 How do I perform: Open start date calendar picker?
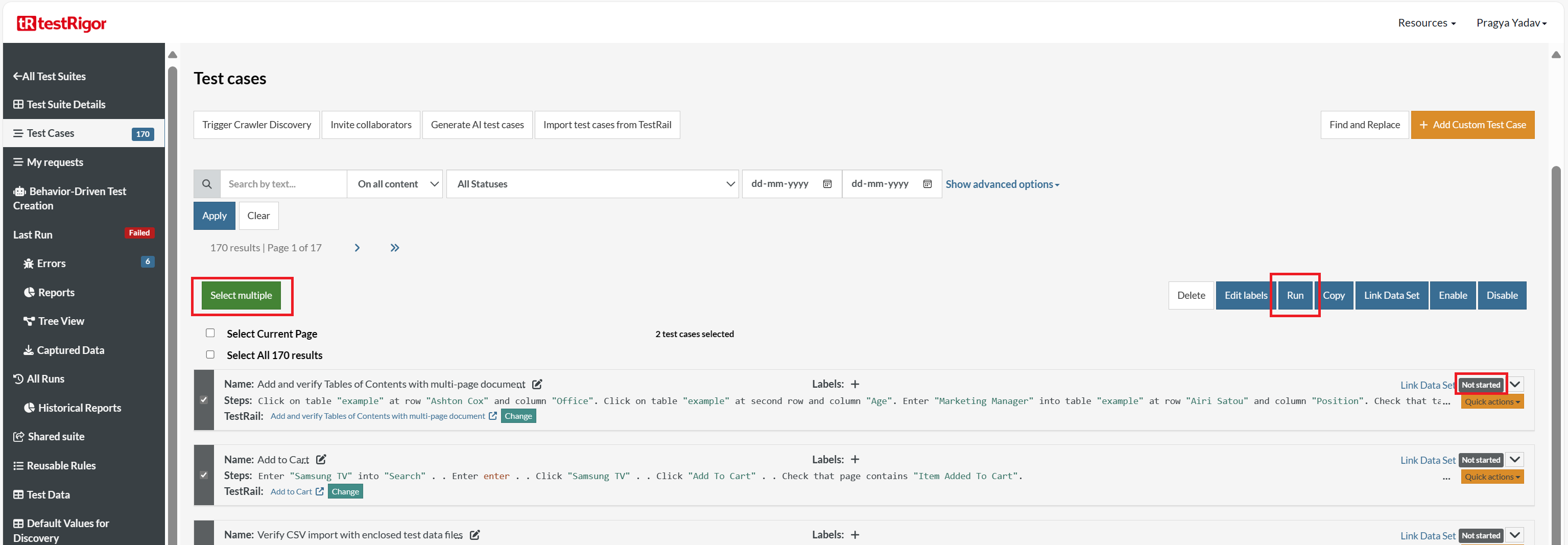point(827,184)
